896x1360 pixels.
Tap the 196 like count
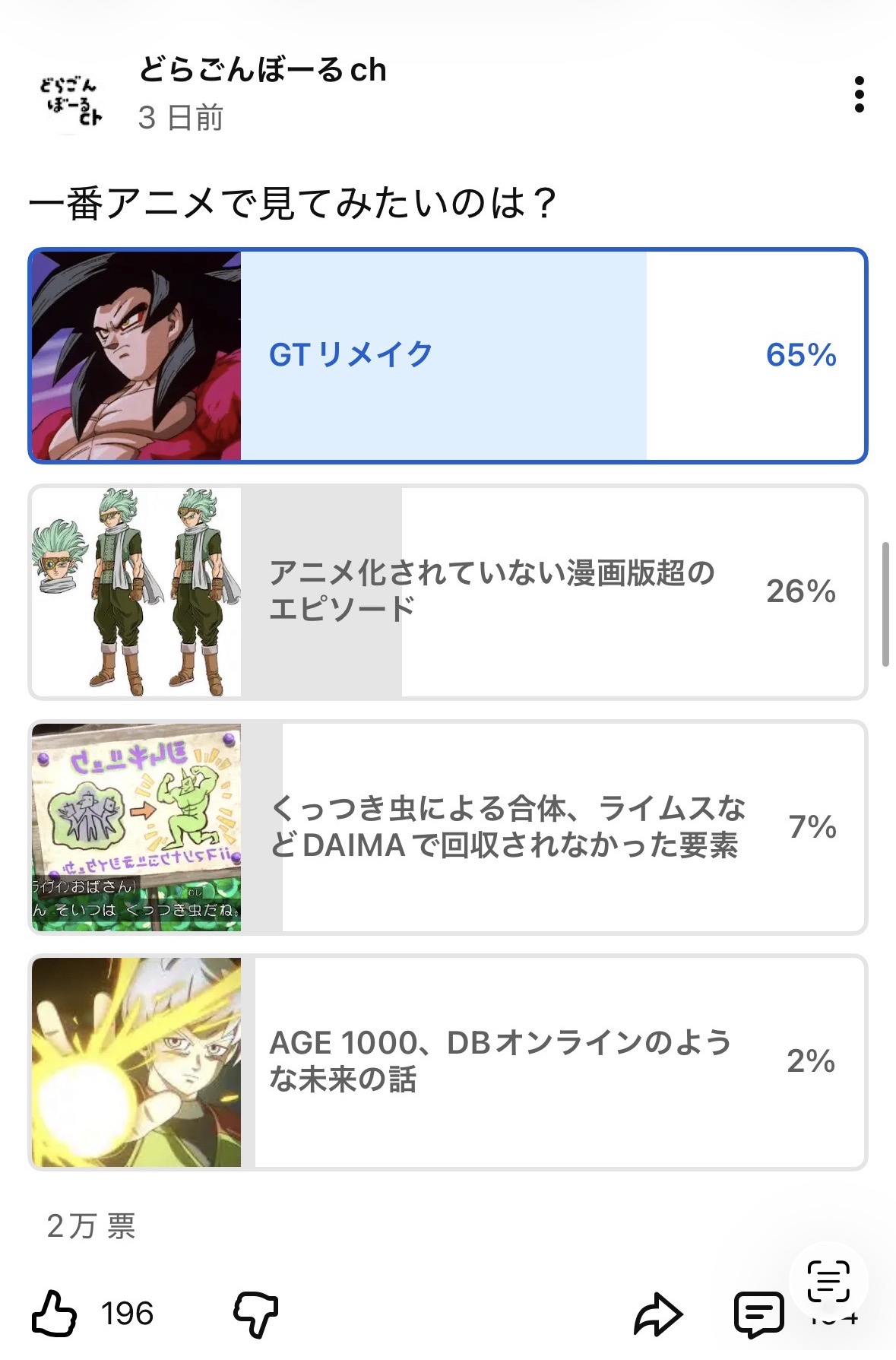(x=128, y=1314)
